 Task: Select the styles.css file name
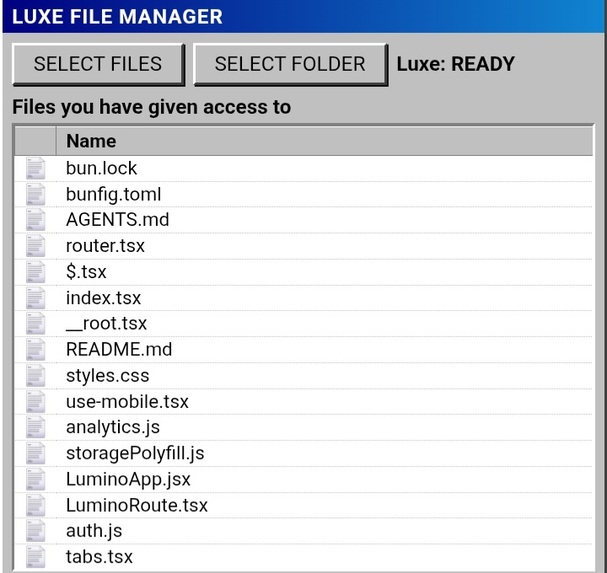[108, 376]
